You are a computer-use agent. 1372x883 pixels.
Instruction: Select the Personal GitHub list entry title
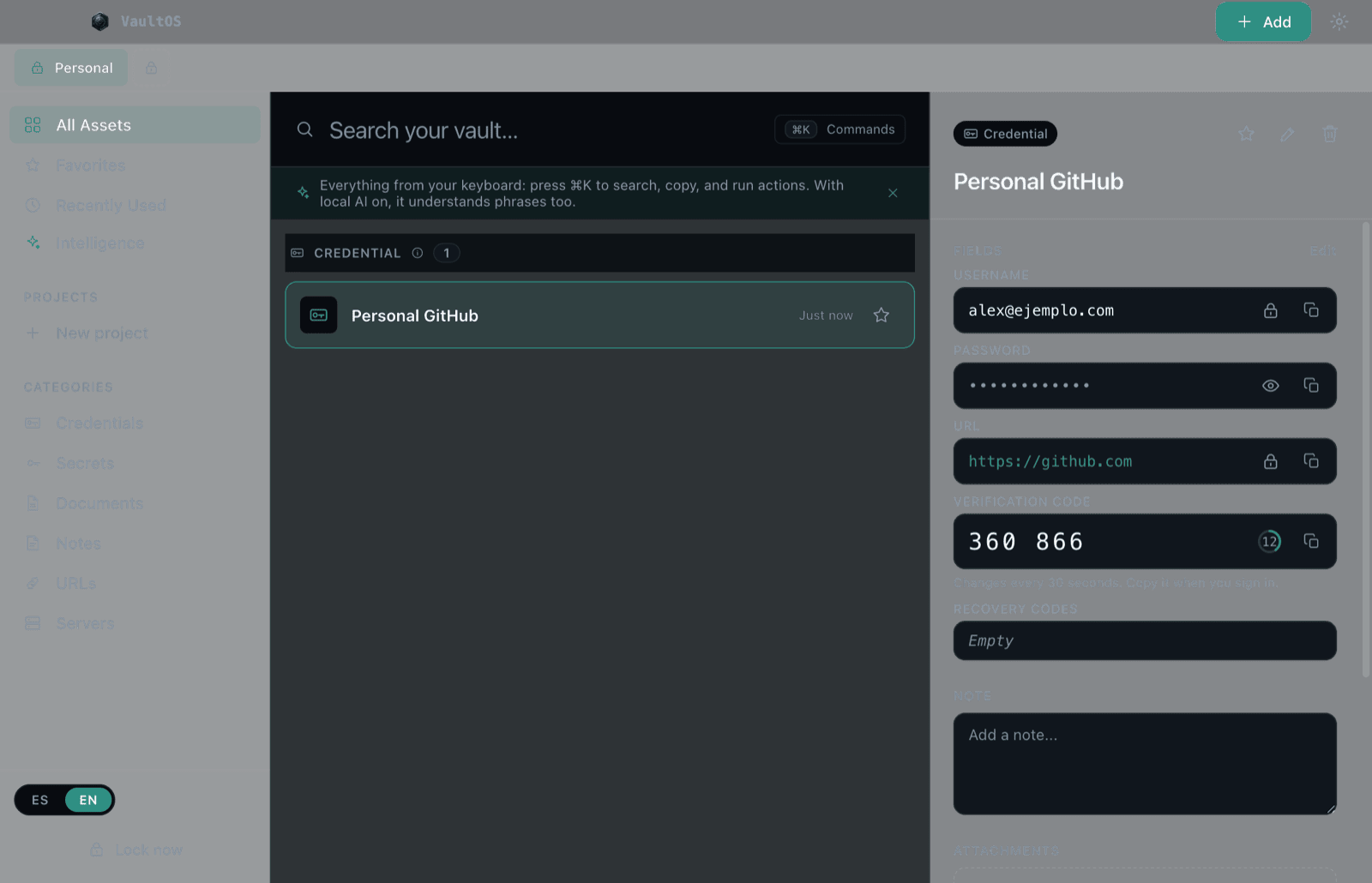coord(415,315)
